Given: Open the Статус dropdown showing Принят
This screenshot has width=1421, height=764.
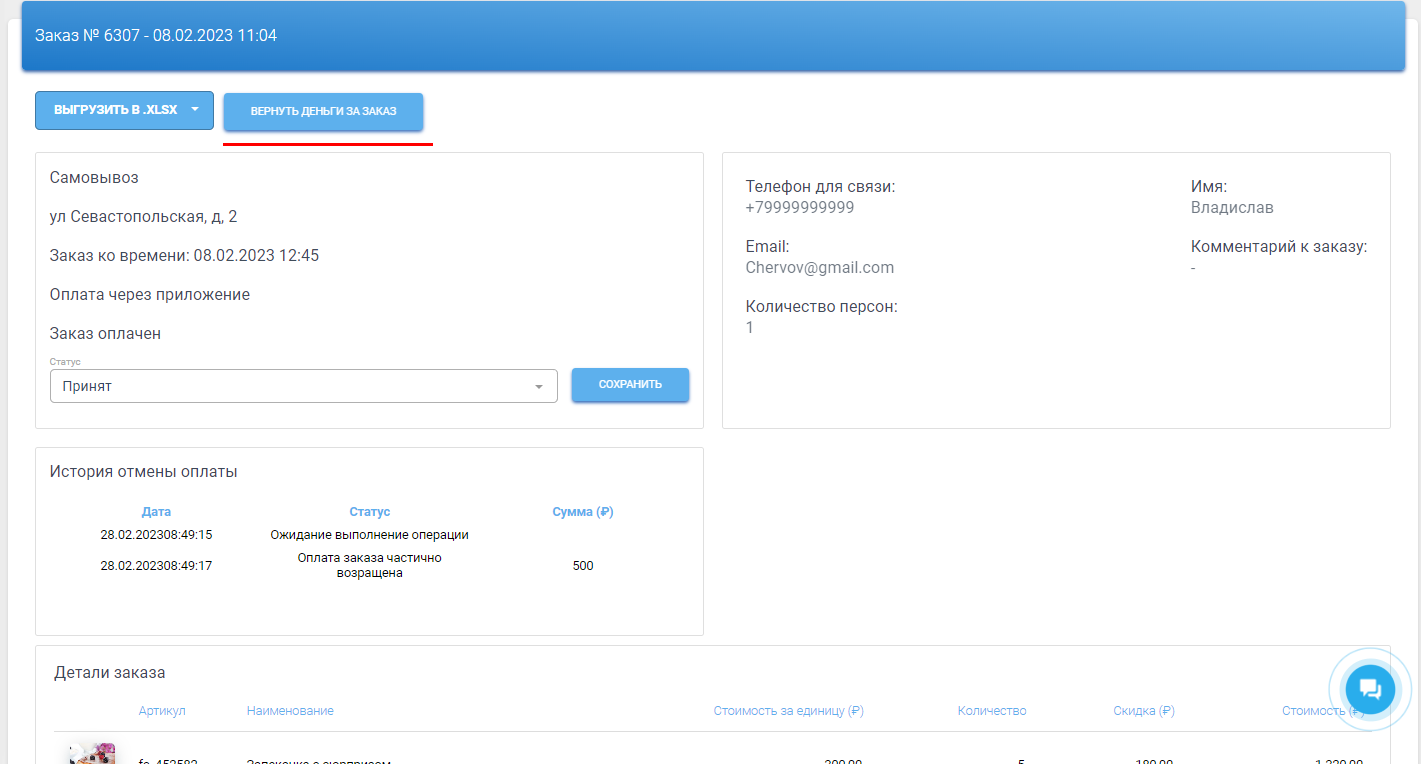Looking at the screenshot, I should coord(303,386).
